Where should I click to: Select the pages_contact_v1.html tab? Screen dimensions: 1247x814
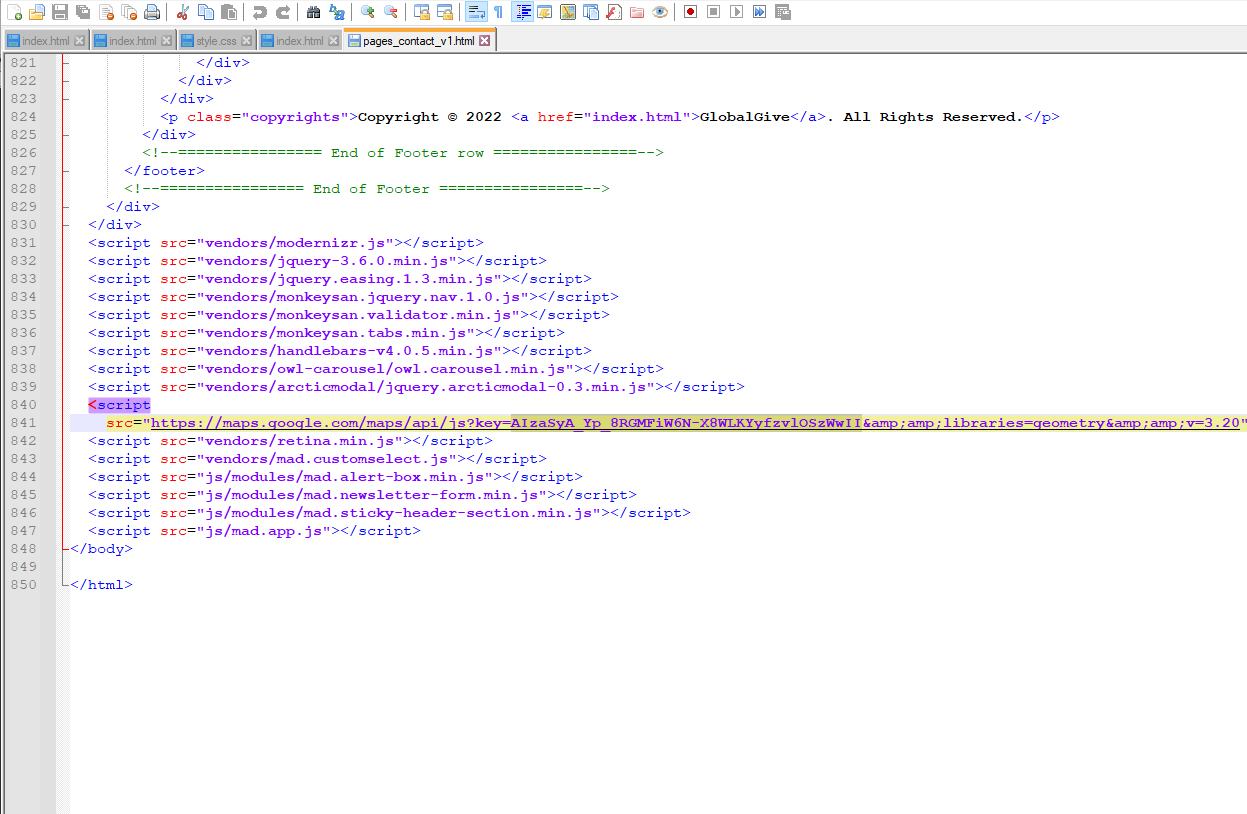point(418,41)
